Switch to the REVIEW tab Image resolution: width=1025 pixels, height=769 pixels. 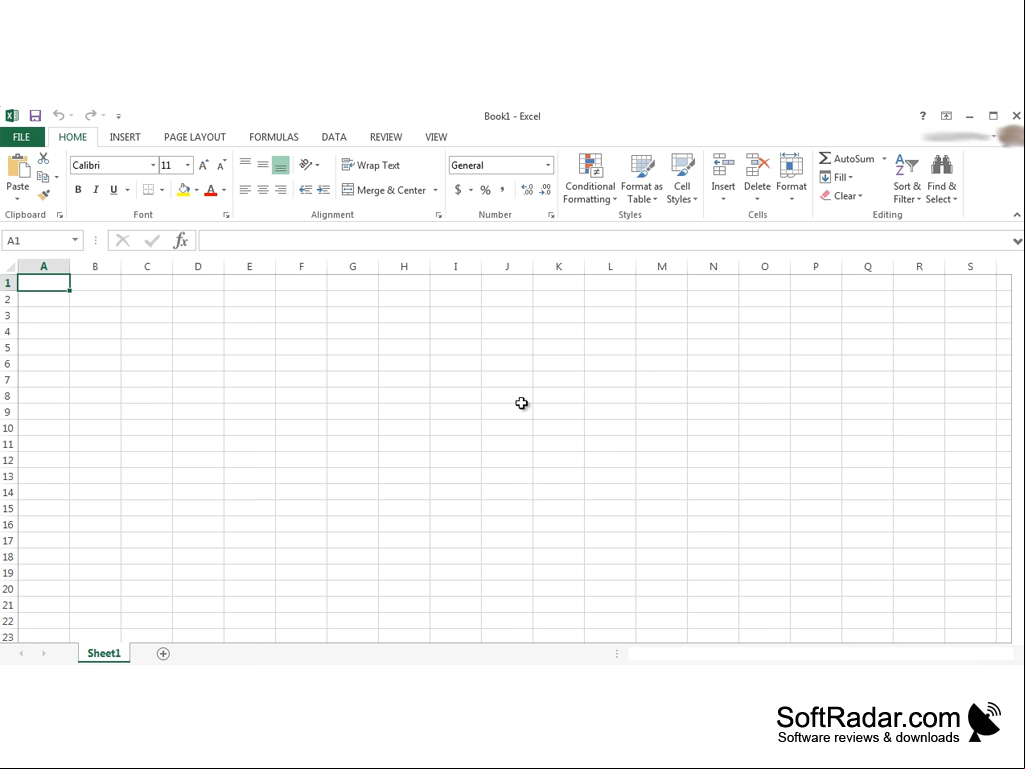(x=386, y=137)
